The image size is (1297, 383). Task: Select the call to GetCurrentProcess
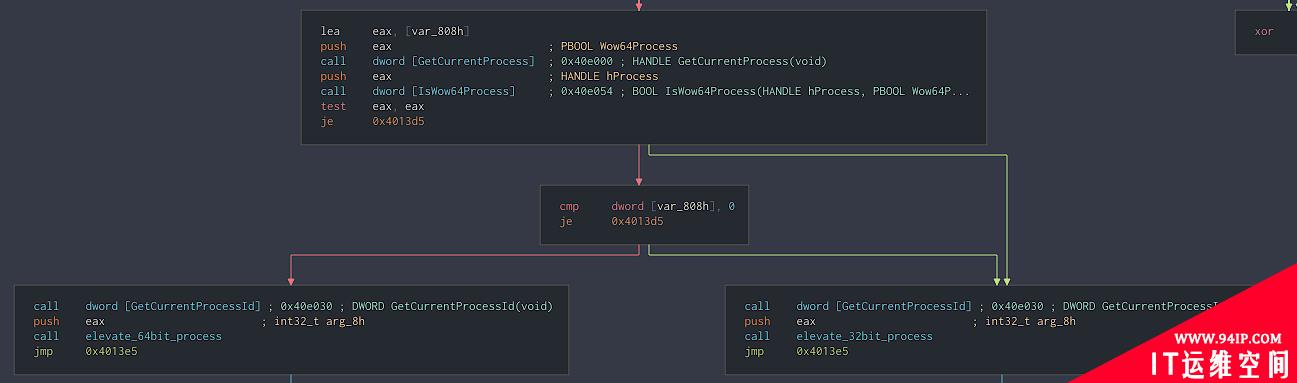[428, 61]
